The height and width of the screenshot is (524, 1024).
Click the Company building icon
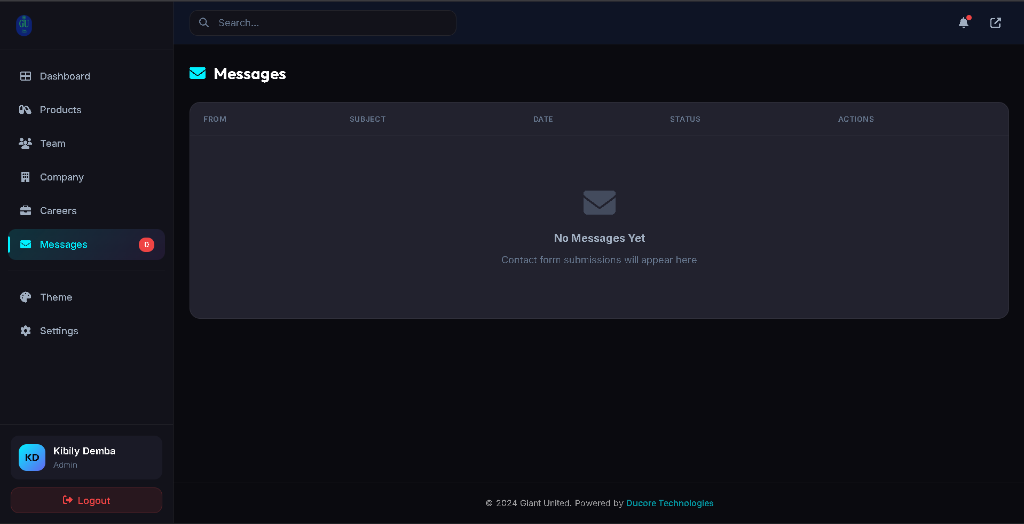pyautogui.click(x=26, y=177)
